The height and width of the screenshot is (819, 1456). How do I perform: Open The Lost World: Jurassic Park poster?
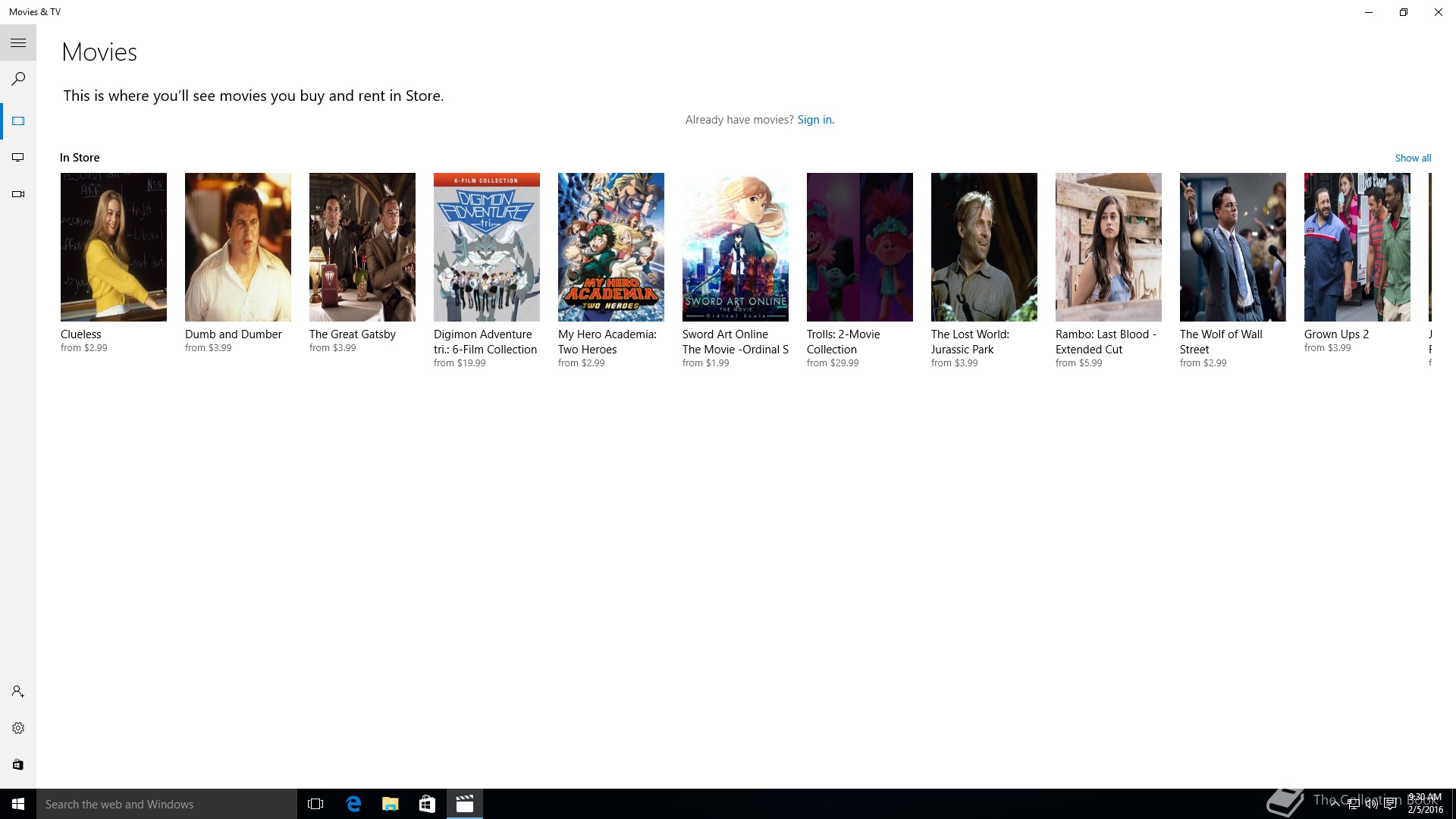pyautogui.click(x=984, y=247)
